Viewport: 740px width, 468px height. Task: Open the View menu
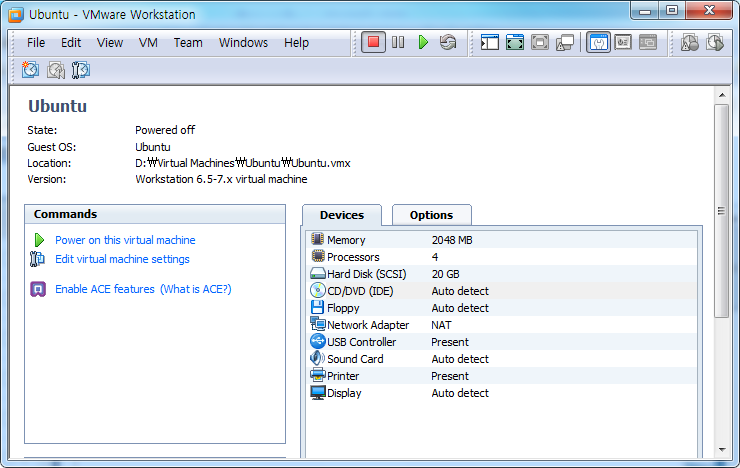[x=109, y=42]
